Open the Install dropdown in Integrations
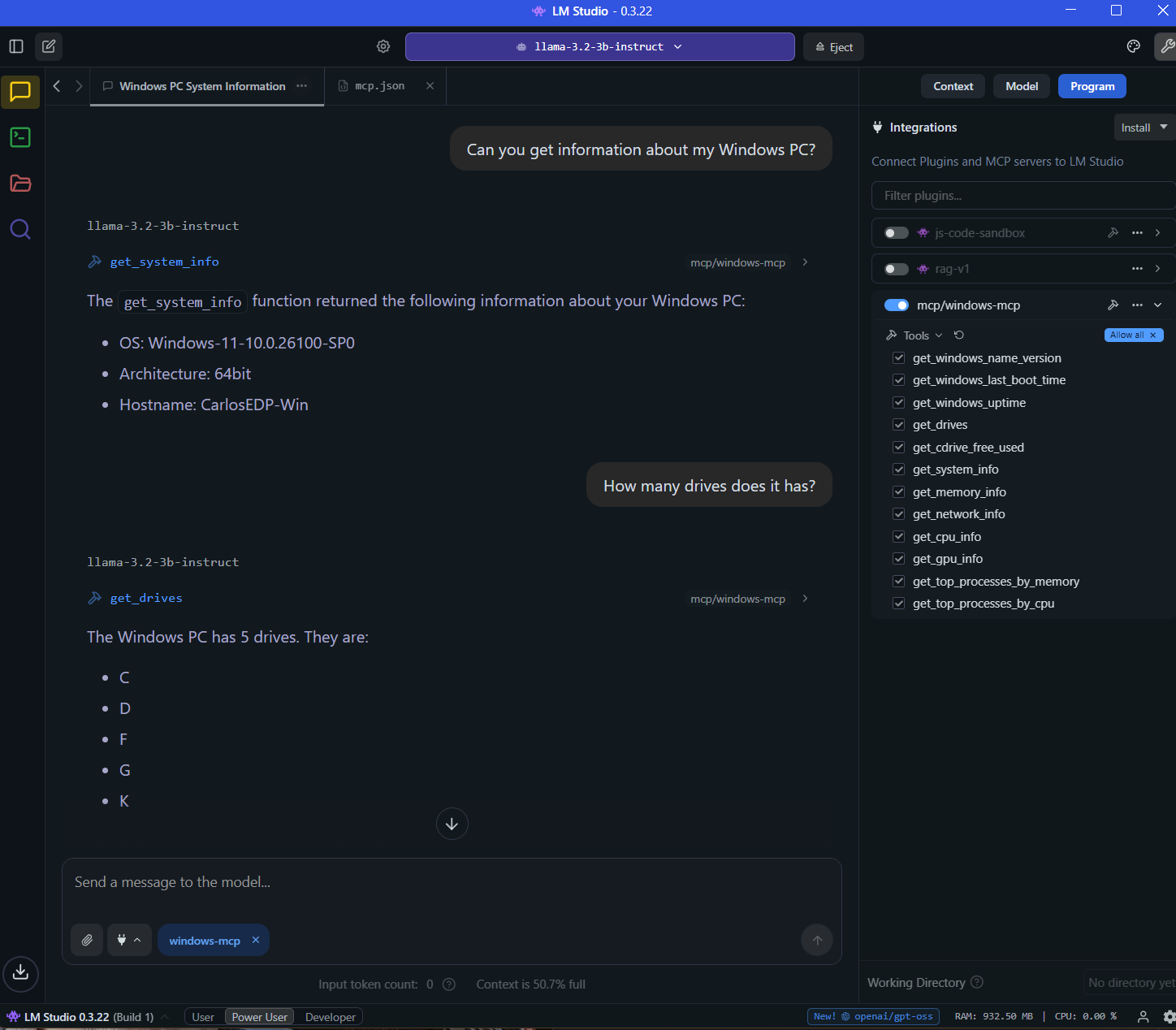This screenshot has width=1176, height=1030. click(1144, 128)
